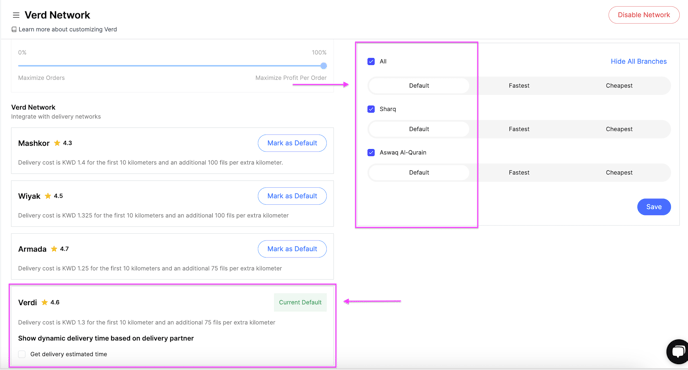Image resolution: width=688 pixels, height=370 pixels.
Task: Click the Mashkor network name
Action: 34,143
